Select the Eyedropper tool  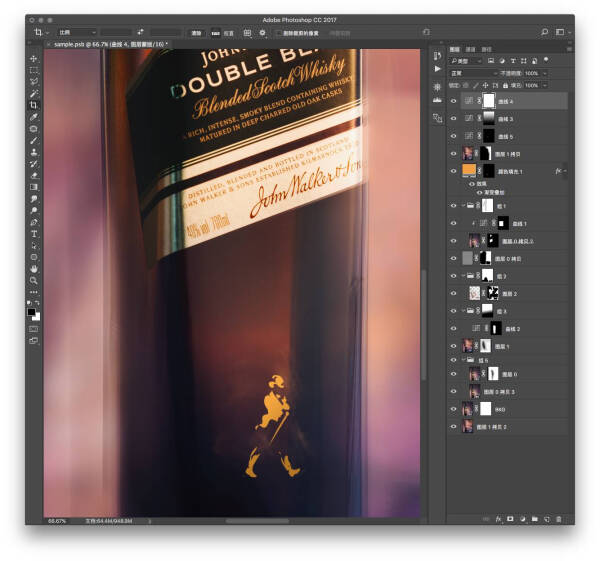(x=34, y=117)
